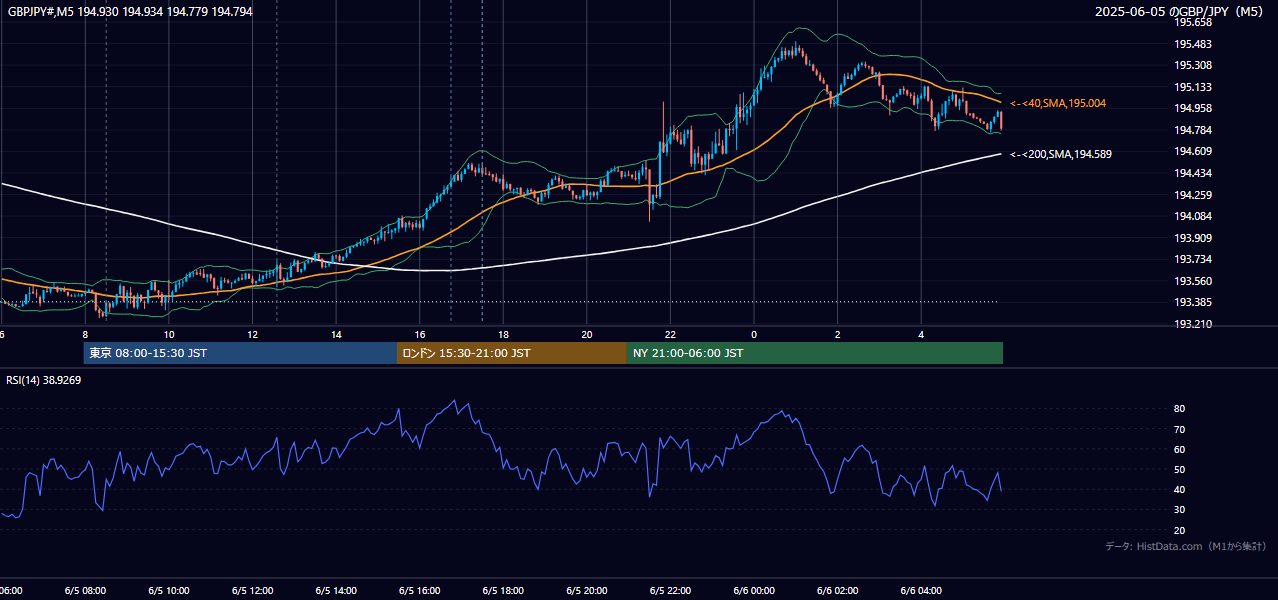Click the 40 SMA label reading 195.004
This screenshot has height=600, width=1278.
tap(1058, 103)
